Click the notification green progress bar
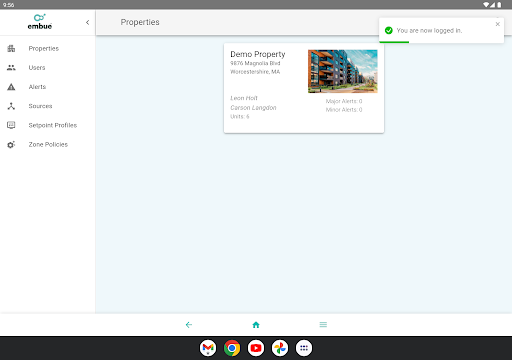512x360 pixels. 394,42
